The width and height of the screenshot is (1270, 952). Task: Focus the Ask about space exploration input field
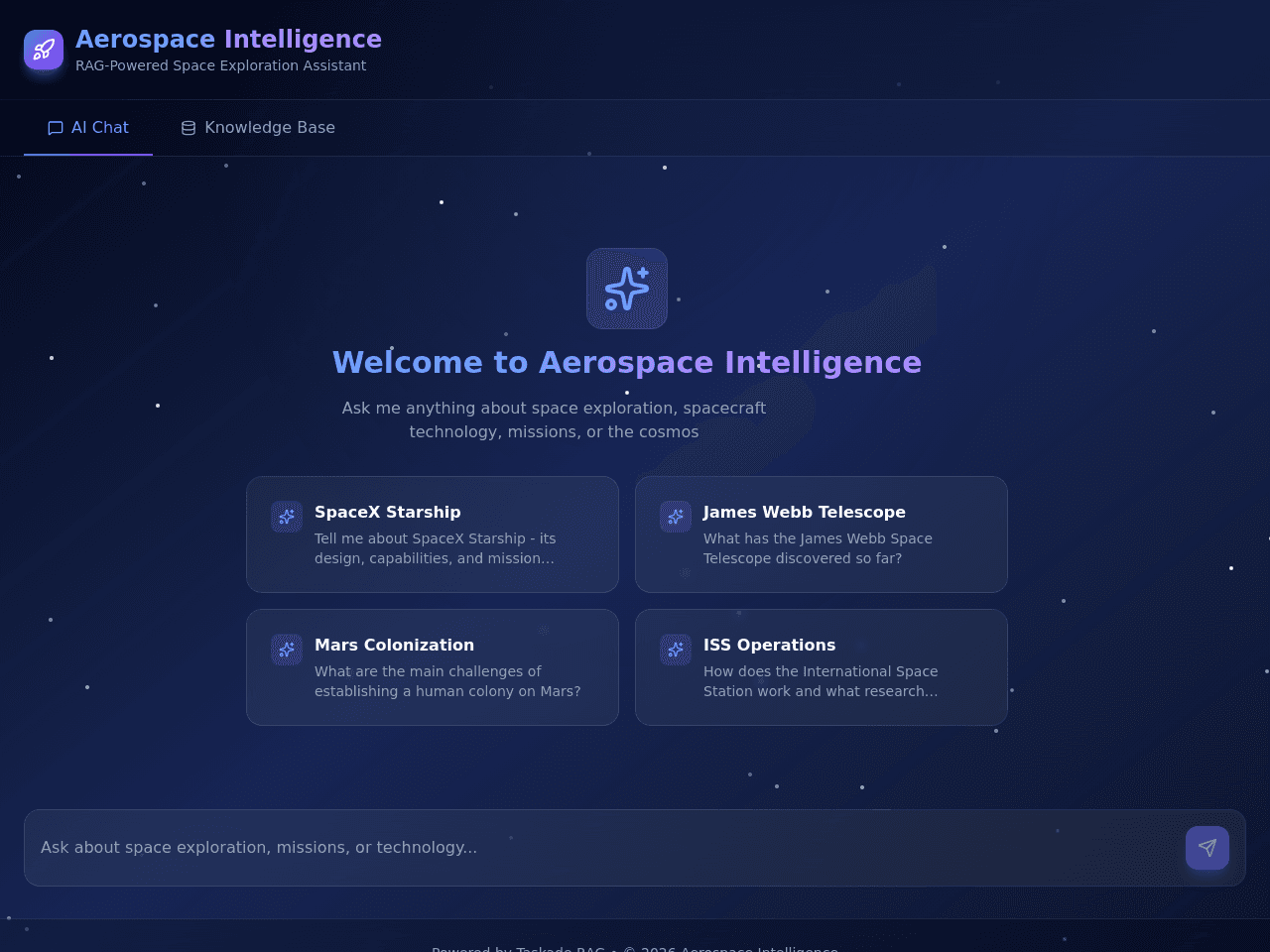point(605,848)
